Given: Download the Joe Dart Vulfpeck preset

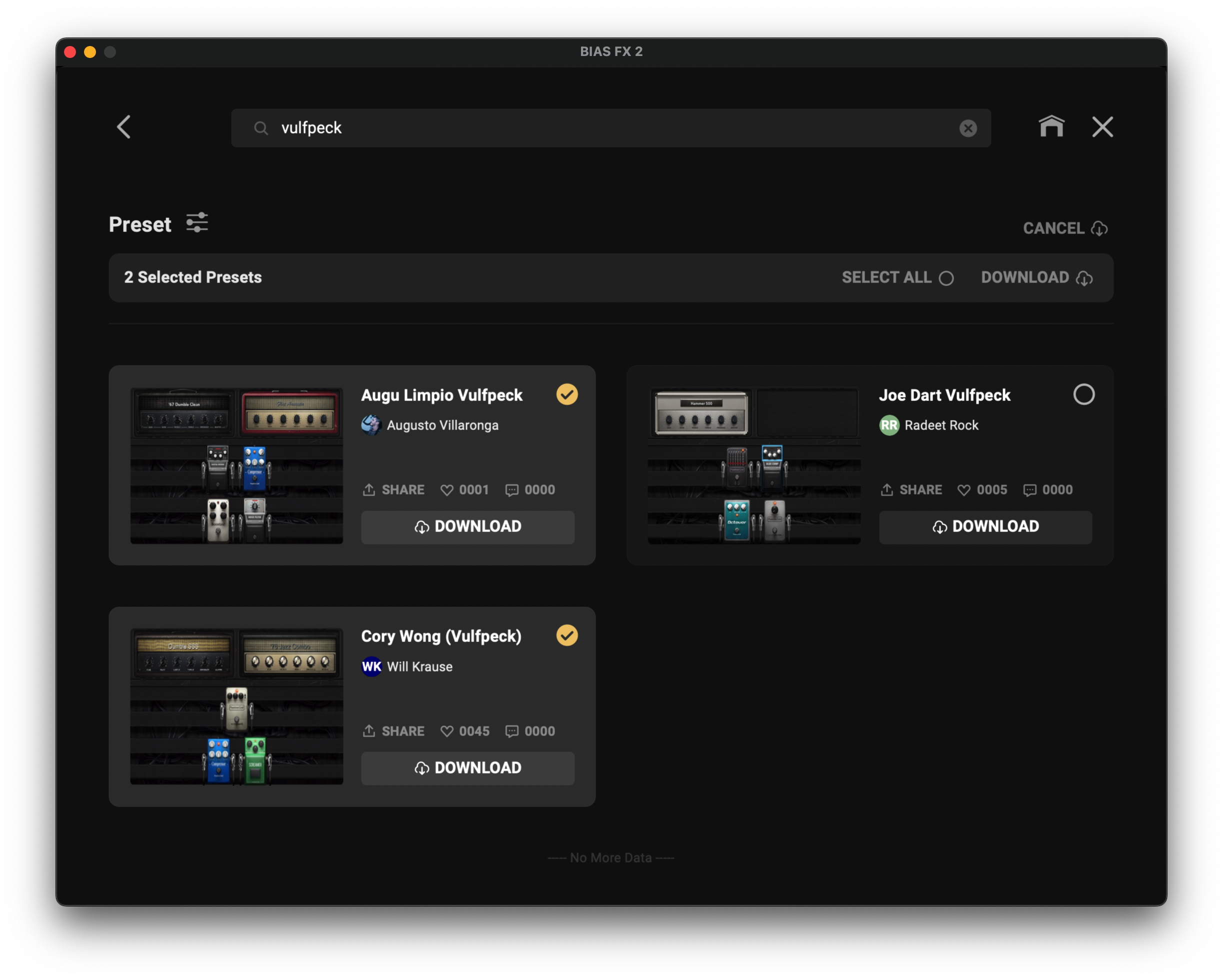Looking at the screenshot, I should click(x=985, y=527).
